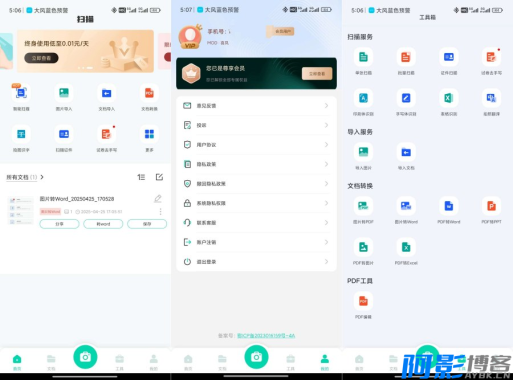The width and height of the screenshot is (513, 380).
Task: Open batch scan (批量扫描) in toolbox
Action: click(x=406, y=57)
